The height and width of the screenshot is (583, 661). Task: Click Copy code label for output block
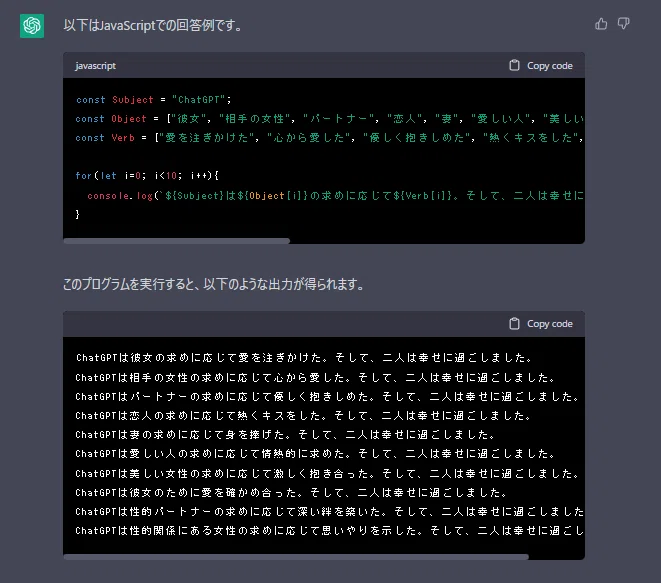point(550,324)
